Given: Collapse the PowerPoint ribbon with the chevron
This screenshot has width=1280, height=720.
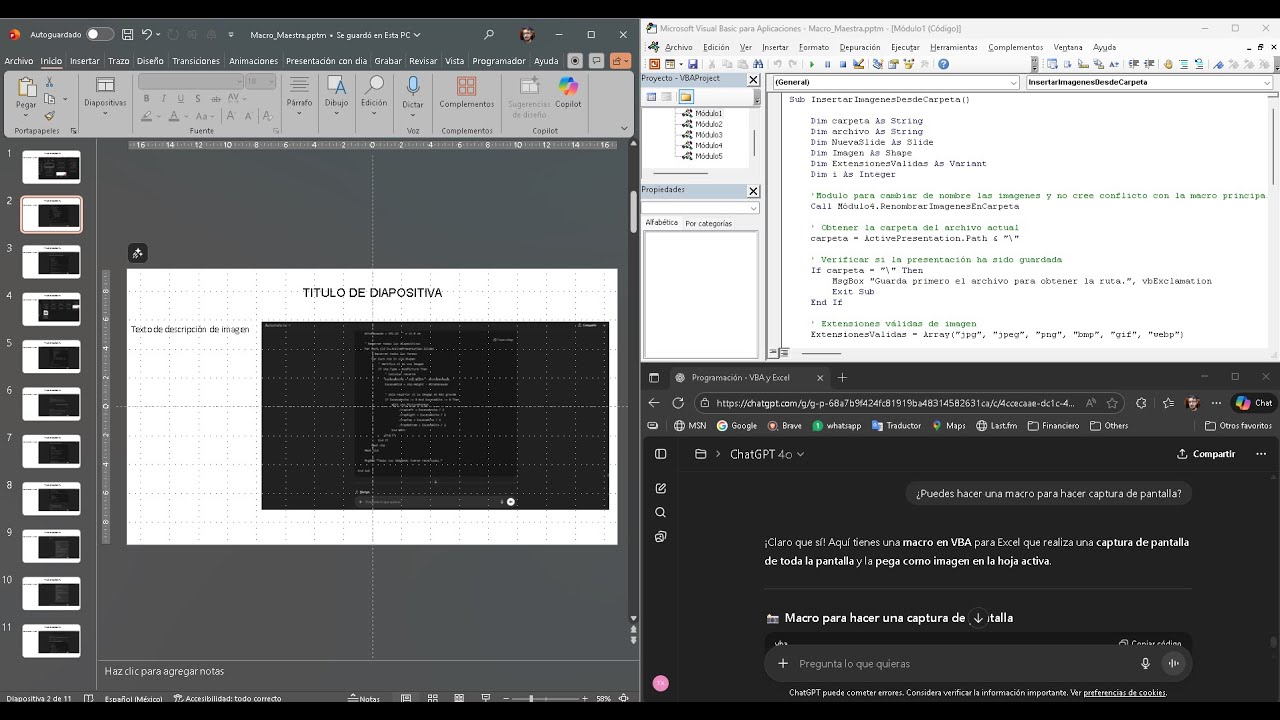Looking at the screenshot, I should pos(625,129).
